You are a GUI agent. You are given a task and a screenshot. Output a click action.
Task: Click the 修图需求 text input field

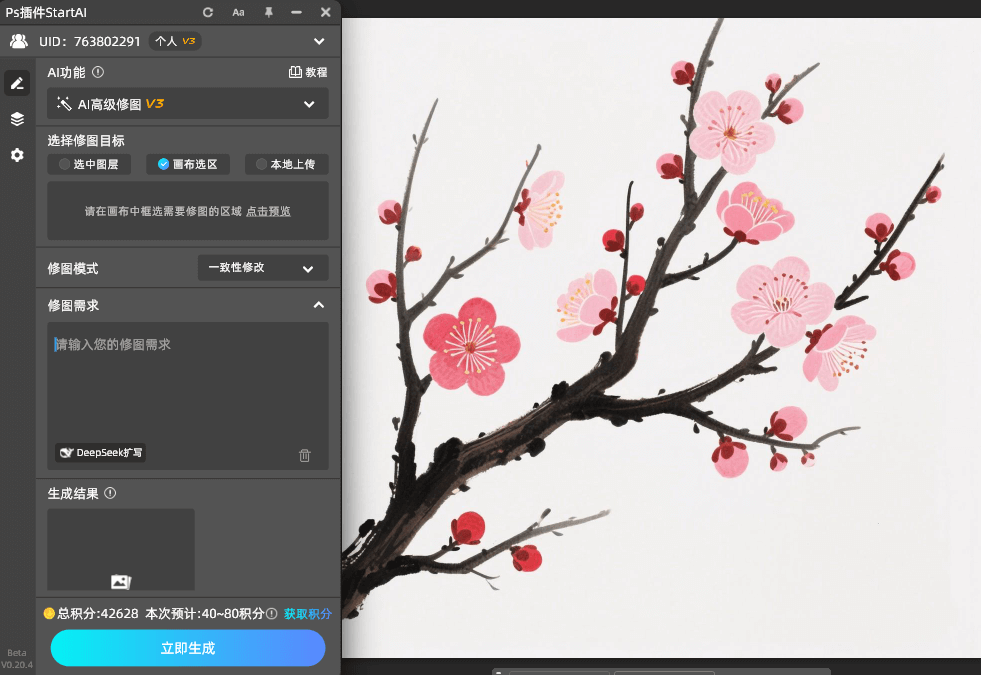[x=188, y=380]
